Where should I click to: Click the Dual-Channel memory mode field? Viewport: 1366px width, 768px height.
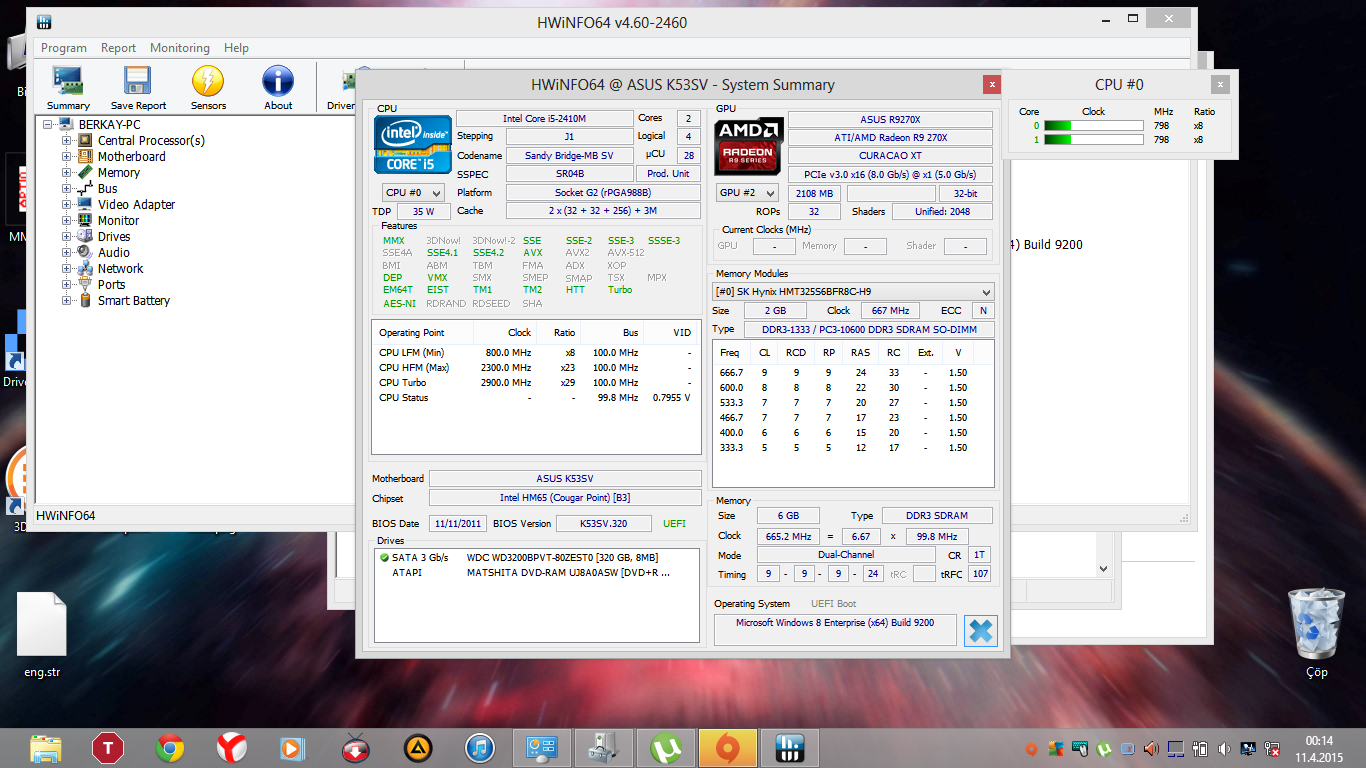click(x=845, y=555)
